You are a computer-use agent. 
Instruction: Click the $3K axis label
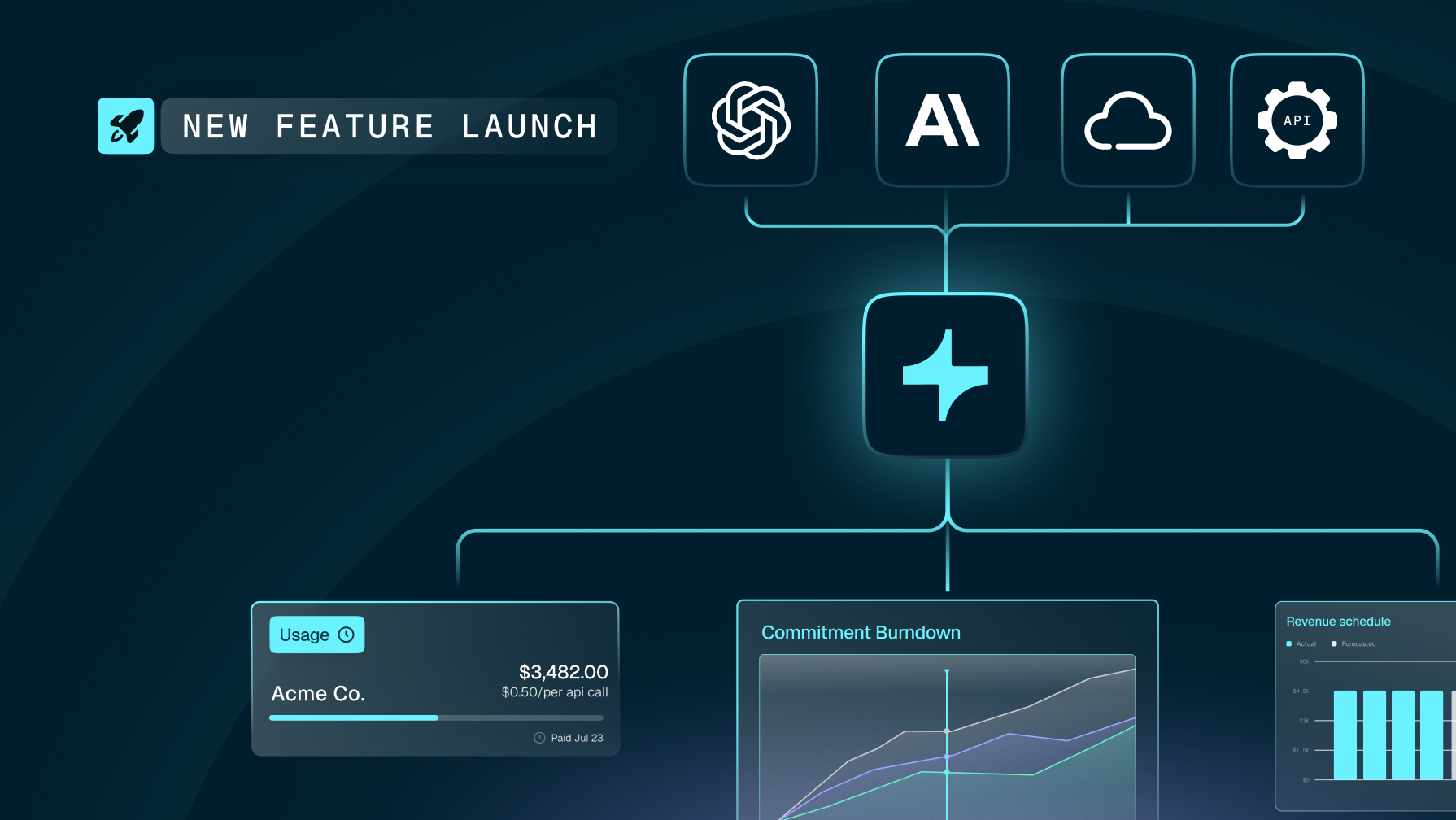point(1304,721)
